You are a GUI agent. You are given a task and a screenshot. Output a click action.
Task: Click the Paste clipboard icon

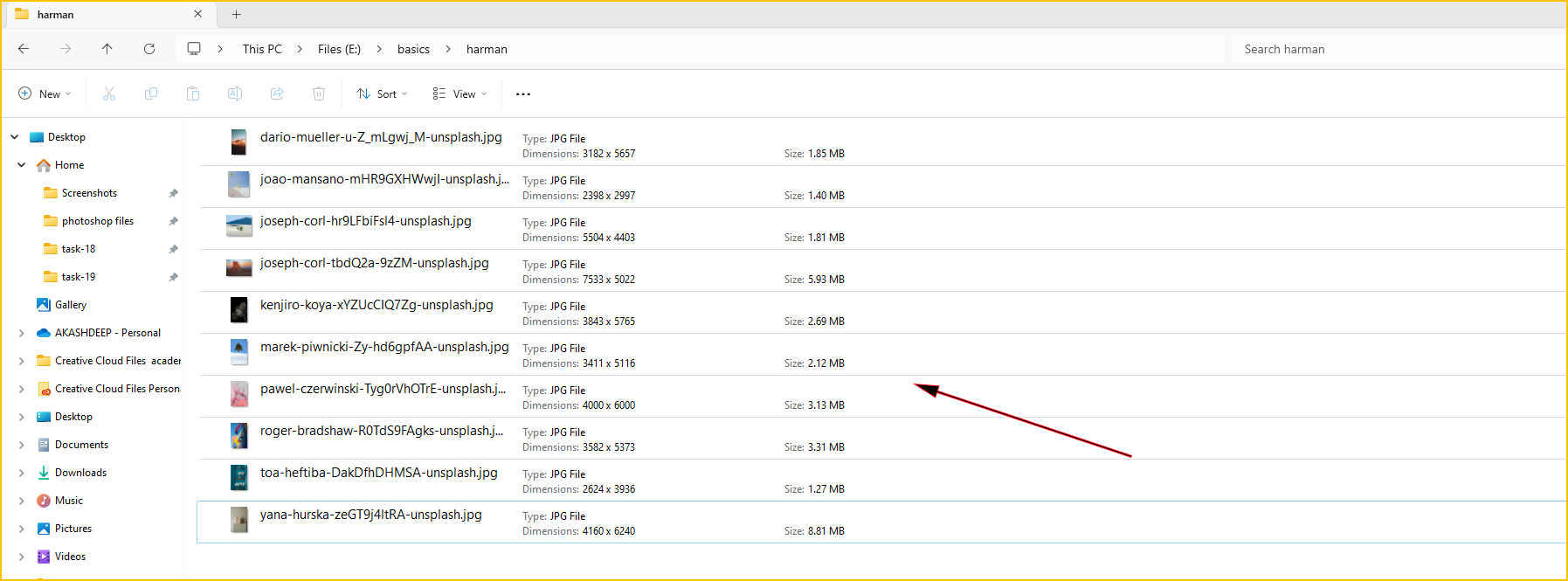(193, 93)
